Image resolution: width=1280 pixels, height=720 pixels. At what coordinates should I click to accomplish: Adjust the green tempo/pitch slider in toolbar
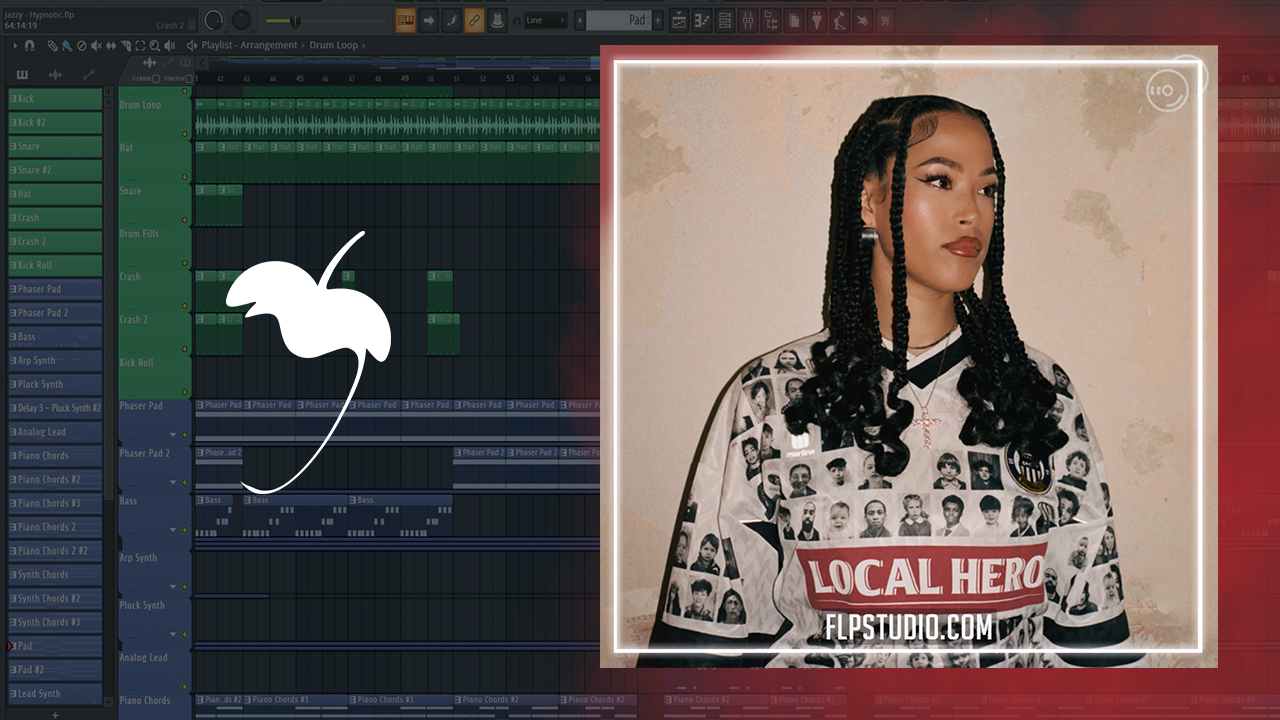pyautogui.click(x=295, y=21)
